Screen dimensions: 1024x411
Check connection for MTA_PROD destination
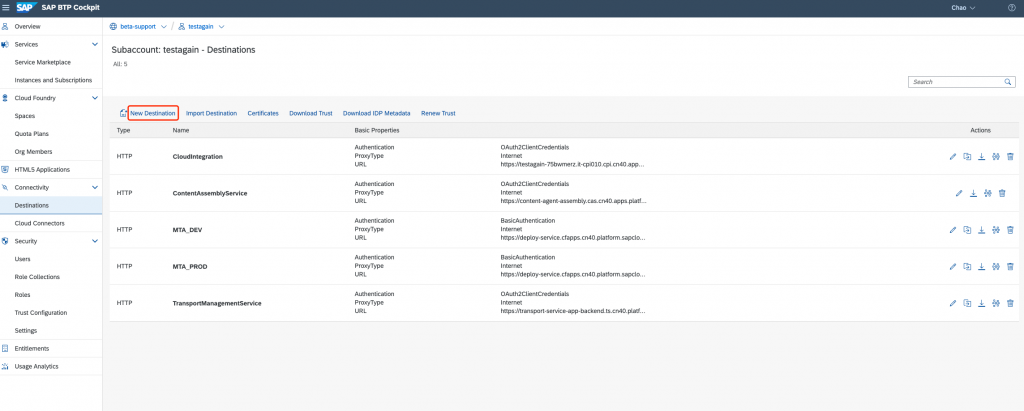996,266
